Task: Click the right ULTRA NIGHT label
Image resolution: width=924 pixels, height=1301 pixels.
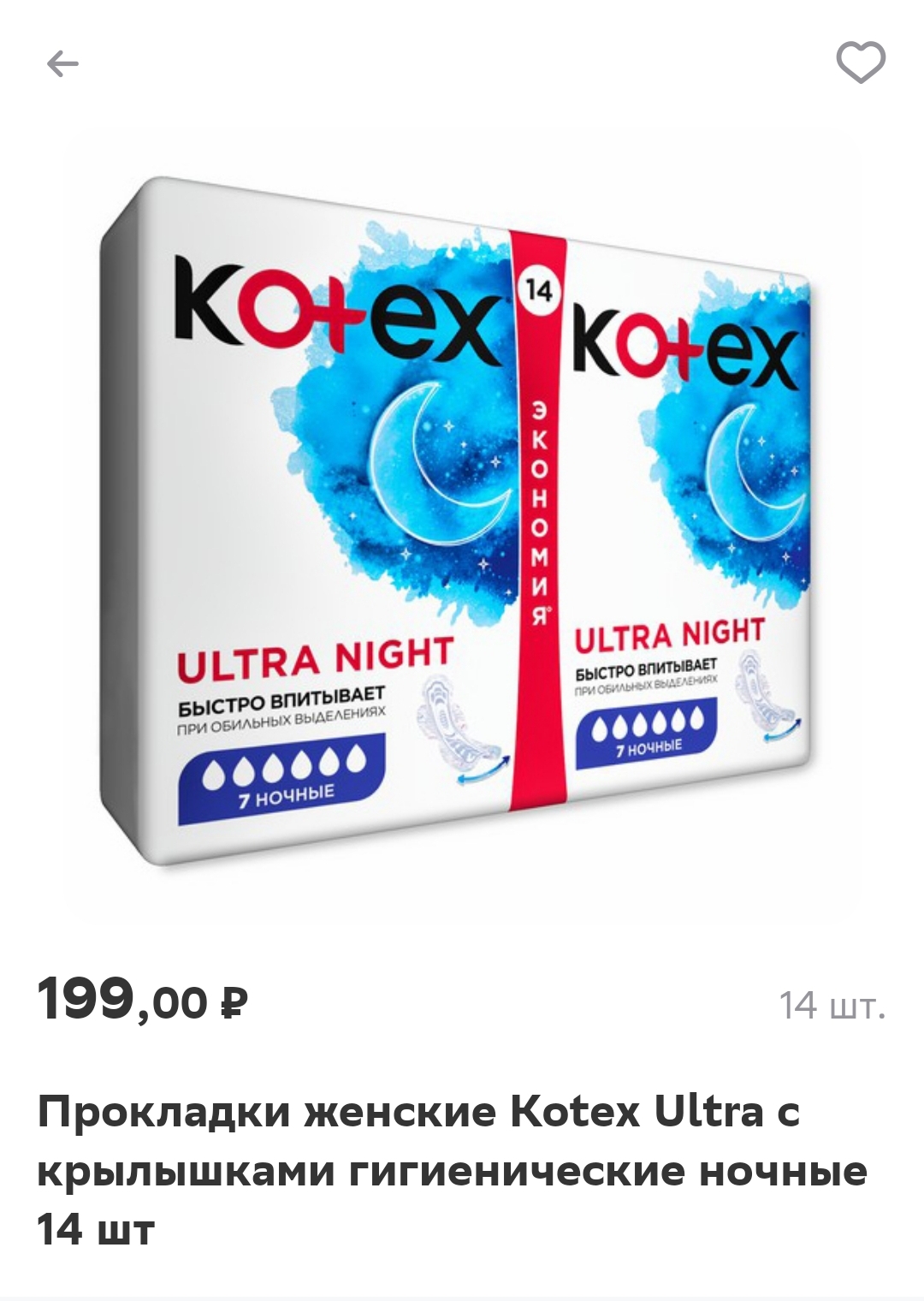Action: tap(669, 634)
